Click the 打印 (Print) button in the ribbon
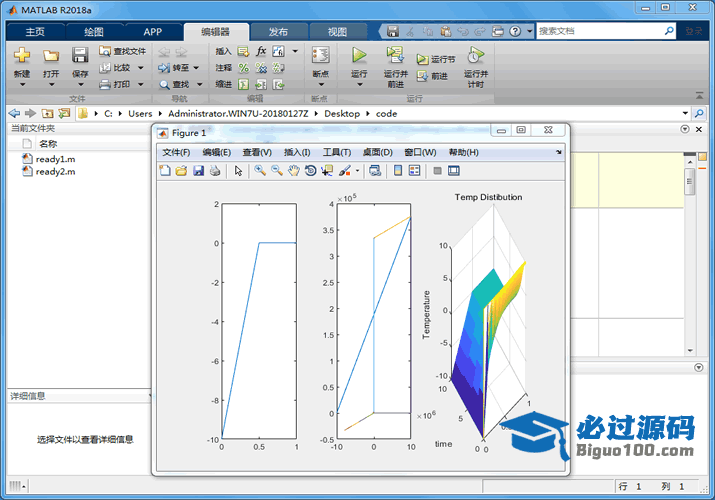Screen dimensions: 715x500 pyautogui.click(x=115, y=84)
